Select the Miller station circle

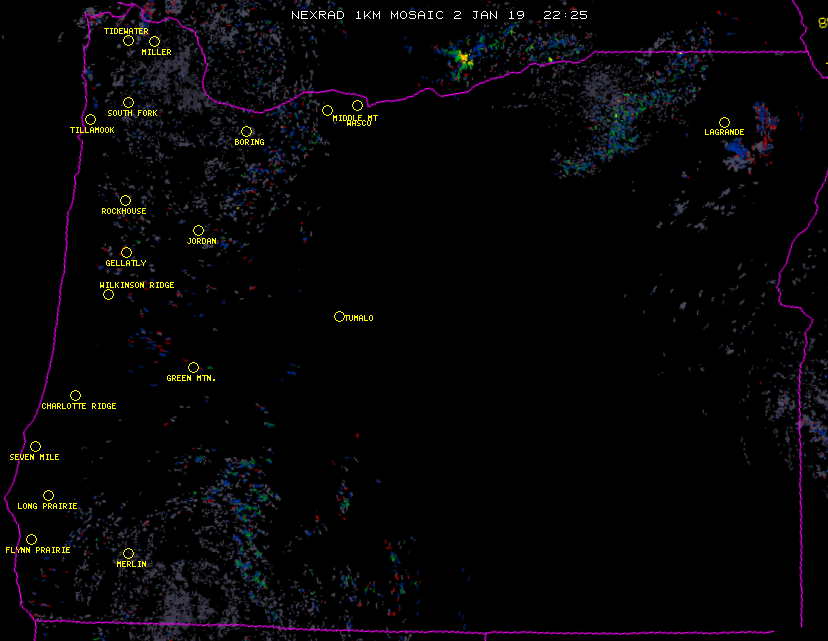154,41
